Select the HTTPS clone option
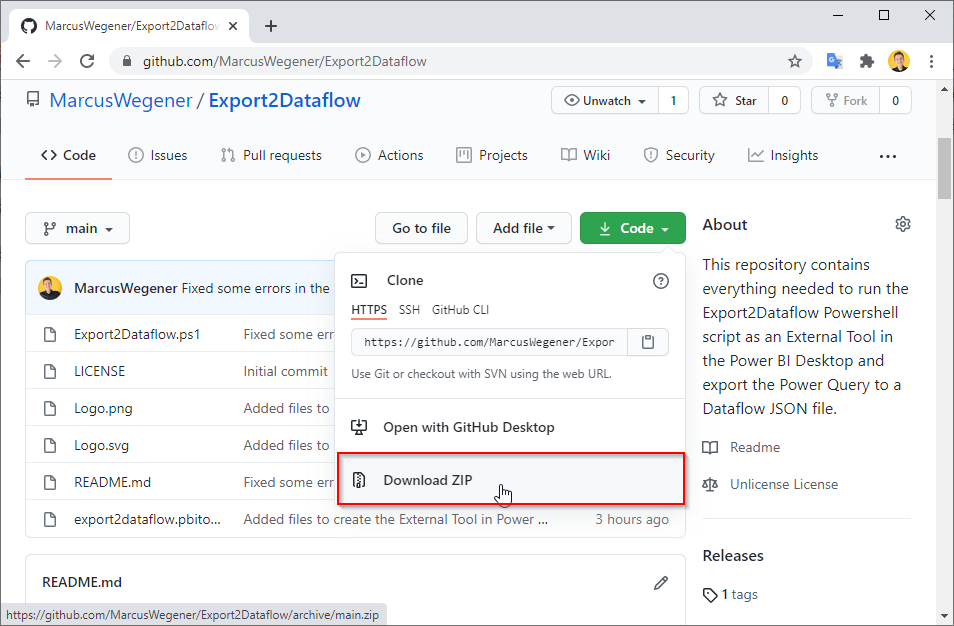The width and height of the screenshot is (954, 626). (369, 310)
